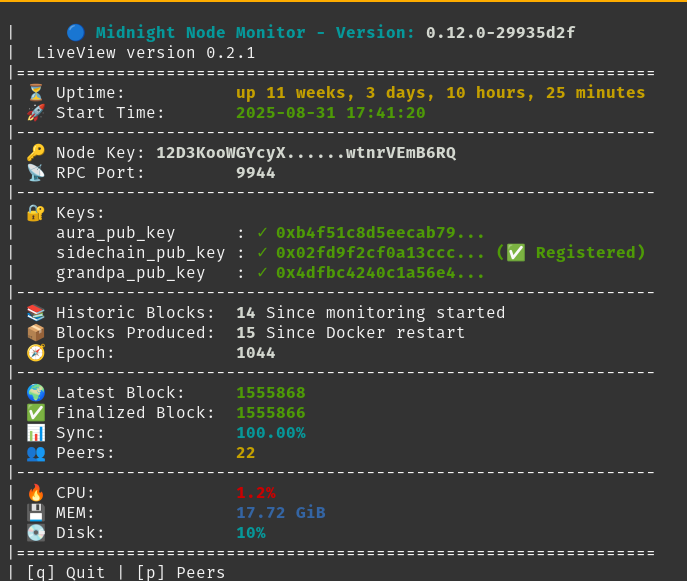Click the books icon beside Historic Blocks
687x581 pixels.
36,312
